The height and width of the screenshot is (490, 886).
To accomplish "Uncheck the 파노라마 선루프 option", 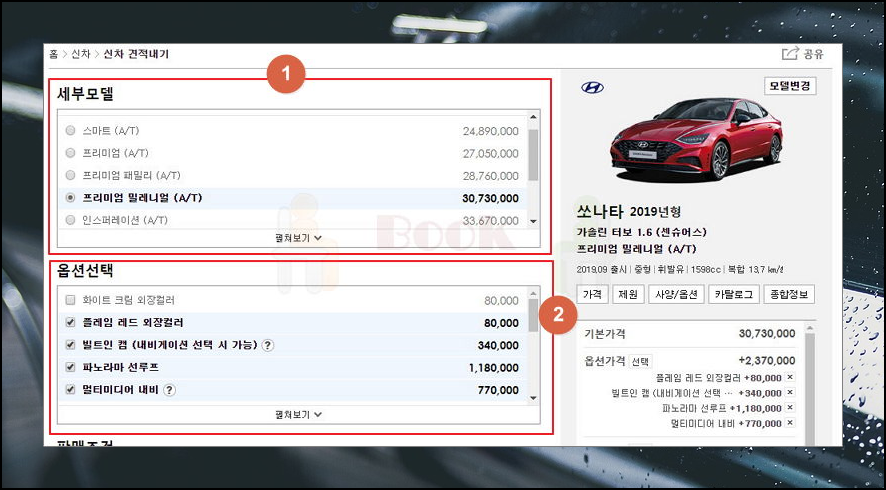I will [x=70, y=367].
